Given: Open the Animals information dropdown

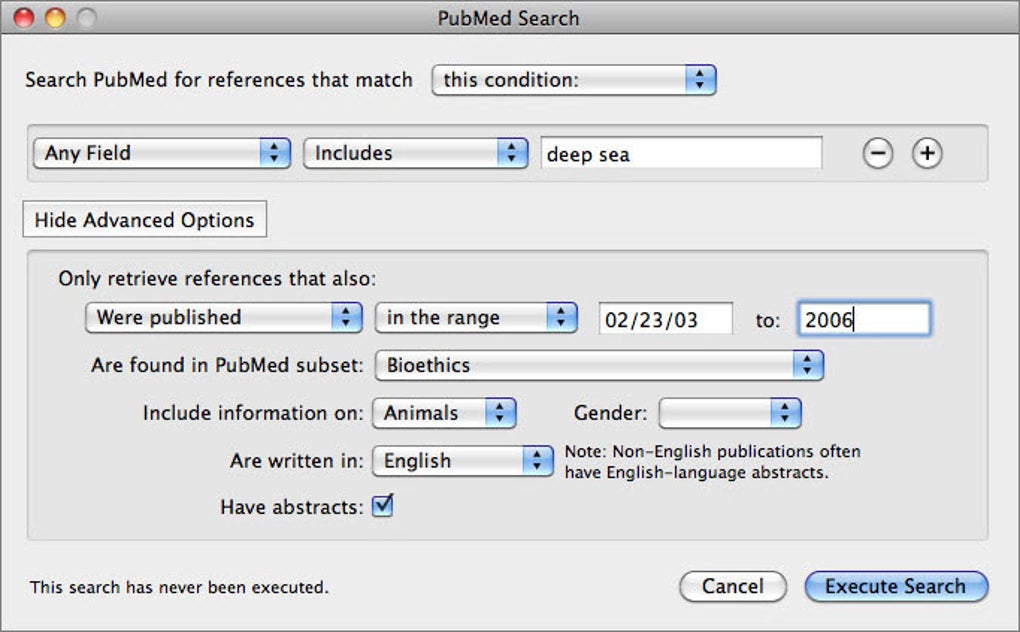Looking at the screenshot, I should (444, 412).
